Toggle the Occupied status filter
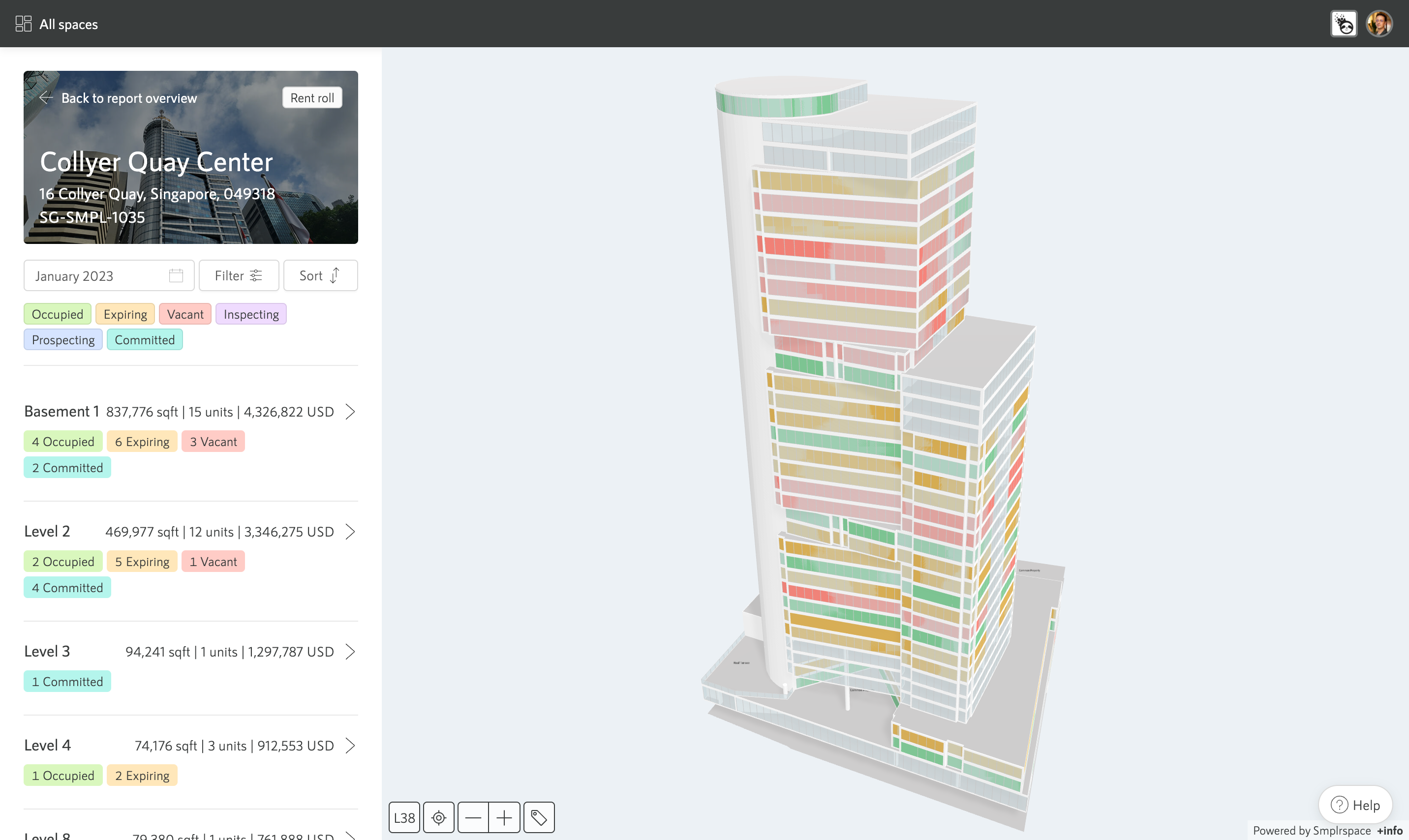This screenshot has width=1409, height=840. coord(57,314)
